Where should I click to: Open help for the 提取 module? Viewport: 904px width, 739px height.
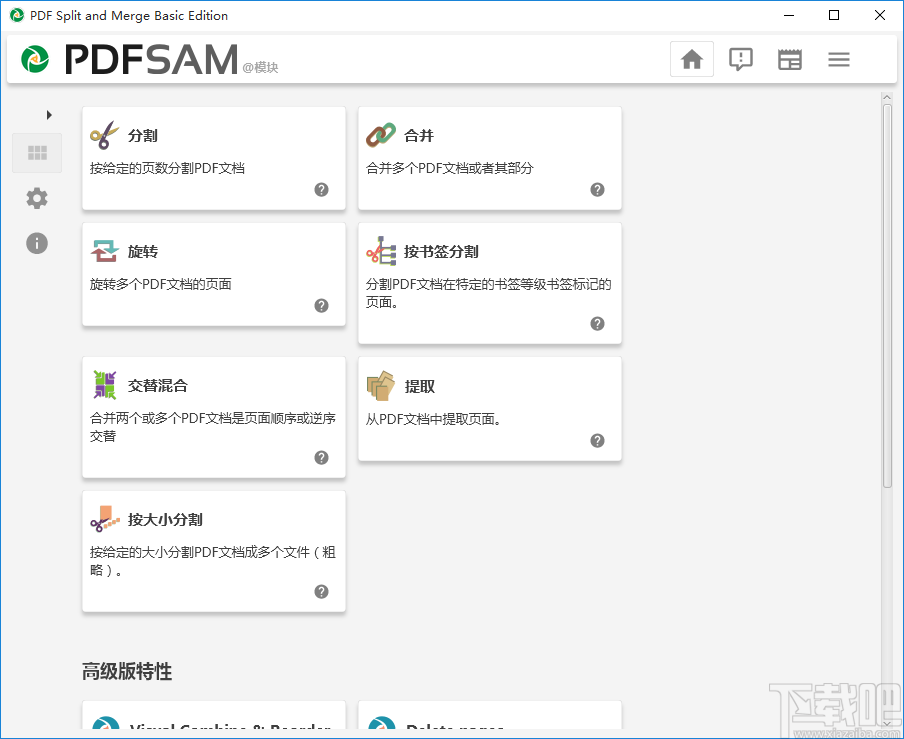[x=597, y=440]
